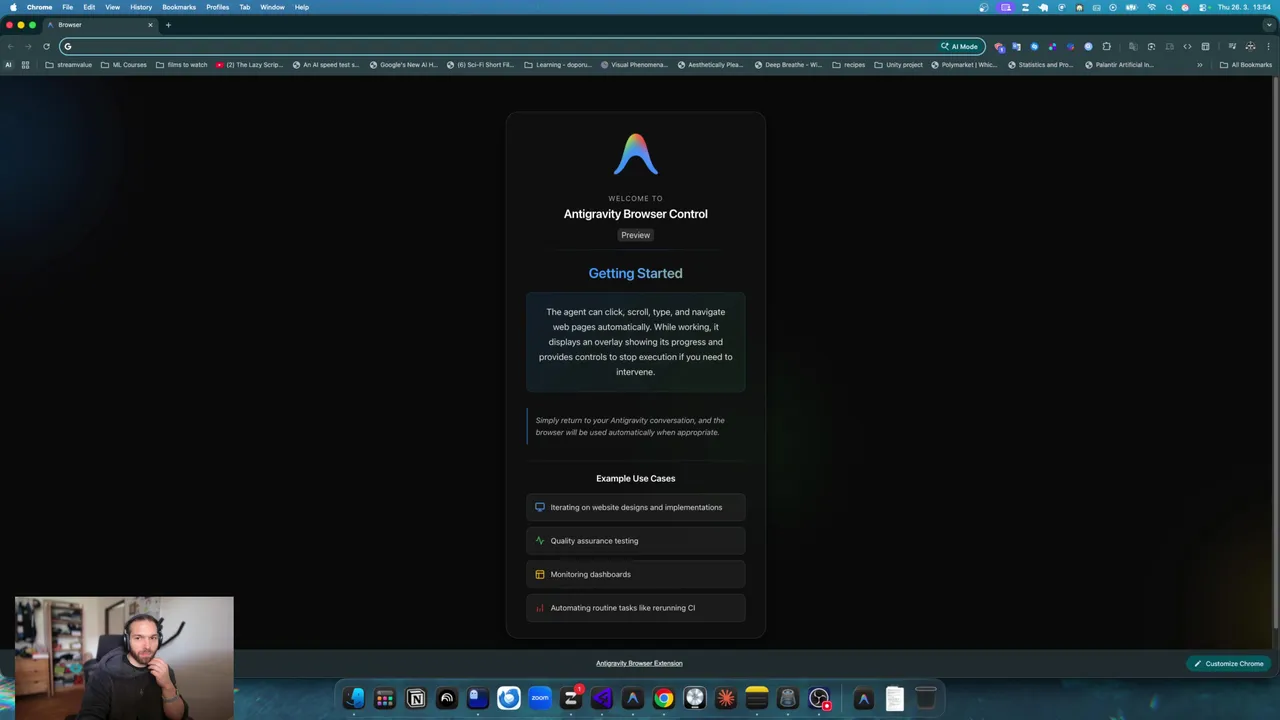Open the media controls playlist icon
The width and height of the screenshot is (1280, 720).
point(1232,46)
